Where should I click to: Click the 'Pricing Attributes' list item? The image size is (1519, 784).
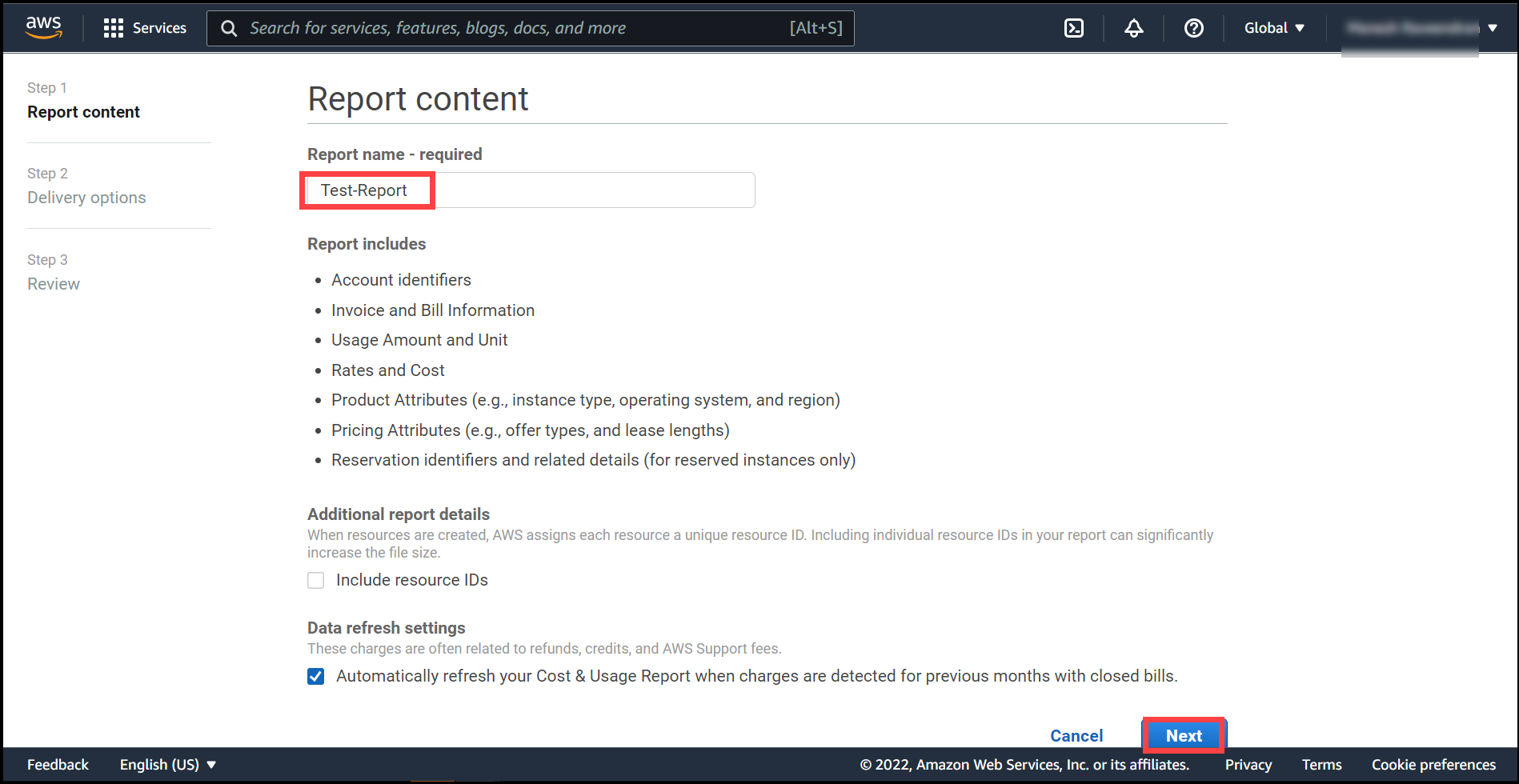531,430
